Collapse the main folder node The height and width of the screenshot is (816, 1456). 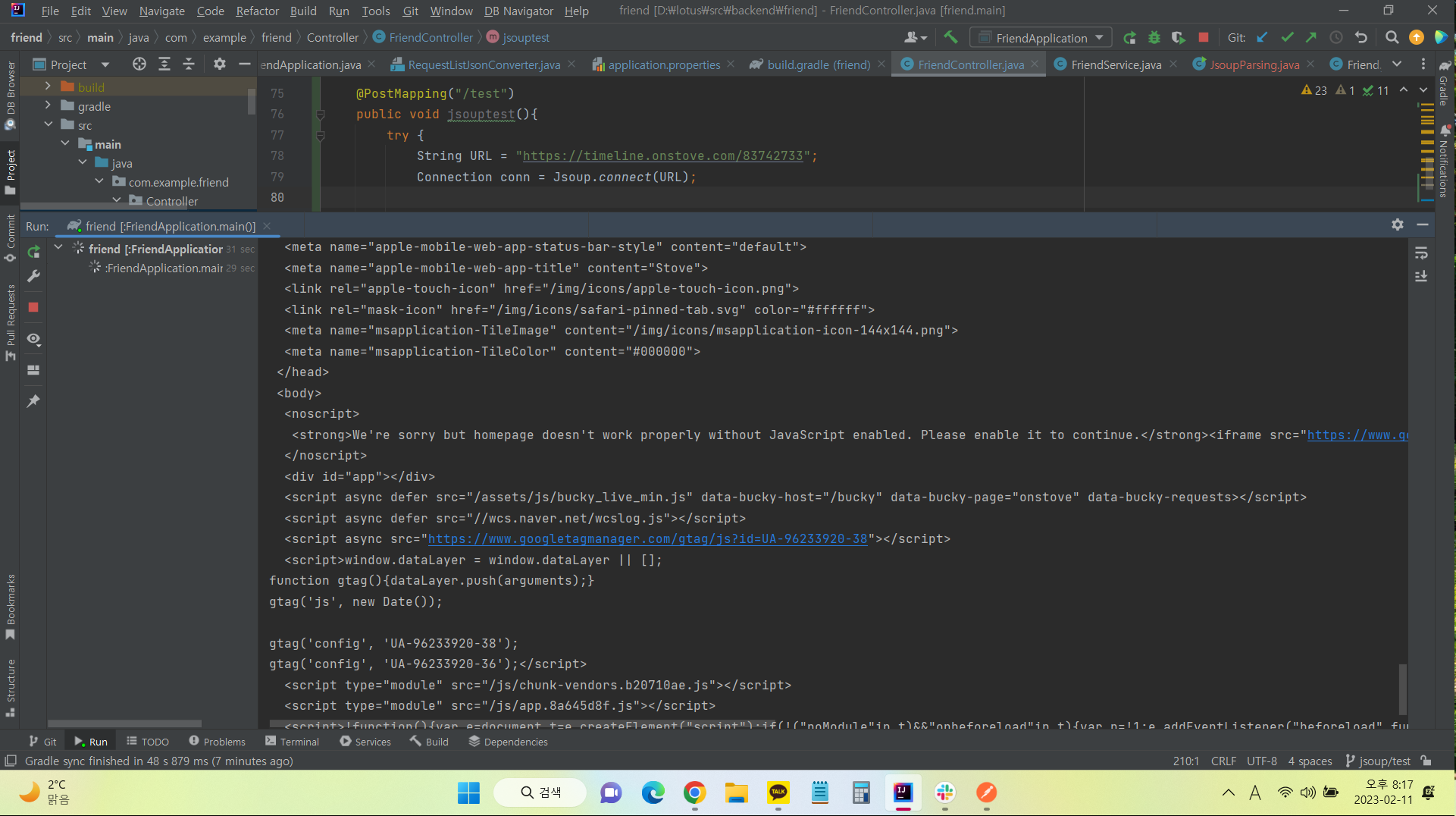click(65, 143)
